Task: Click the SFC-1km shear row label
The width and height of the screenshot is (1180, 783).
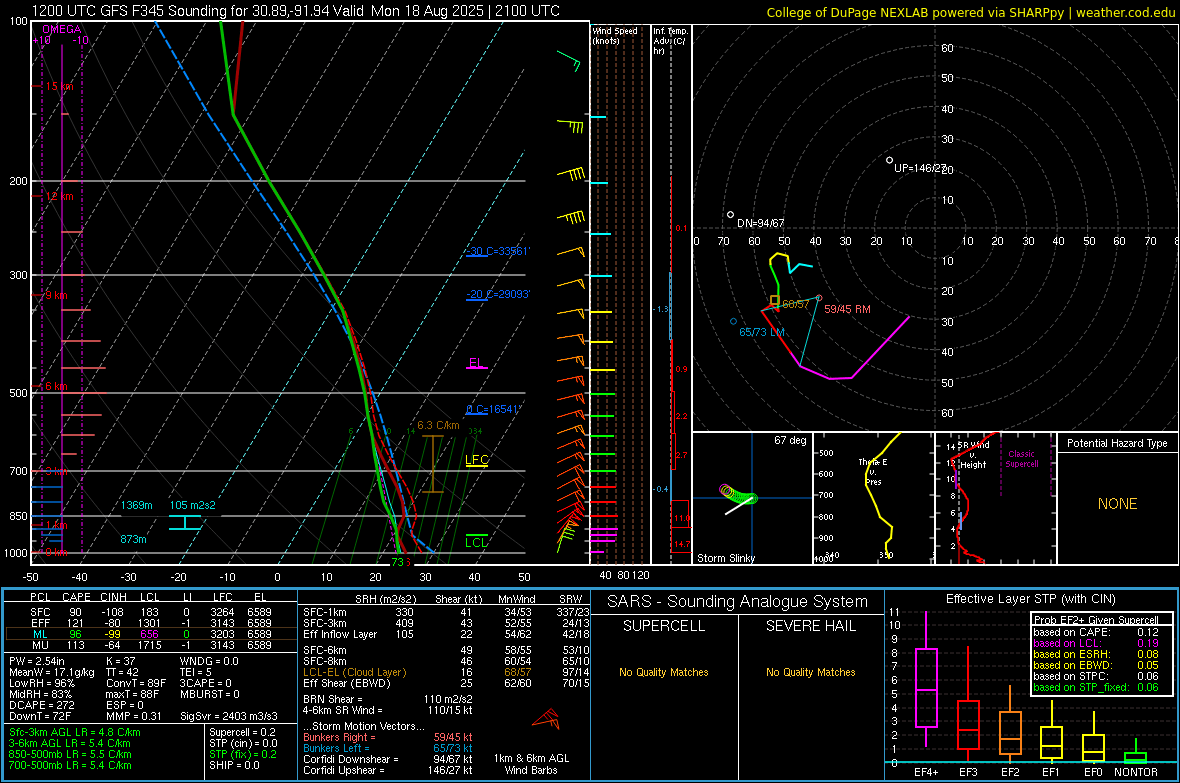Action: 325,613
